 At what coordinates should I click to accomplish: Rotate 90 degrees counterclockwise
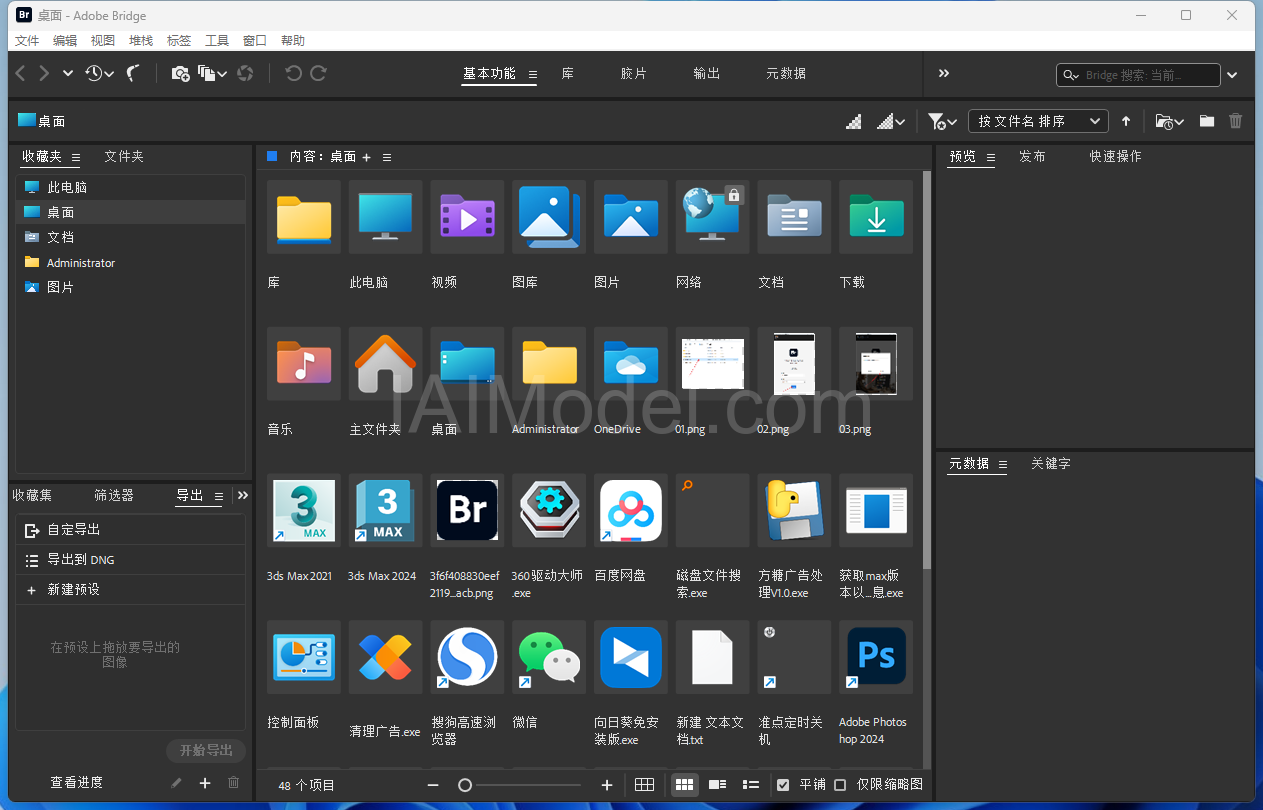pos(294,73)
